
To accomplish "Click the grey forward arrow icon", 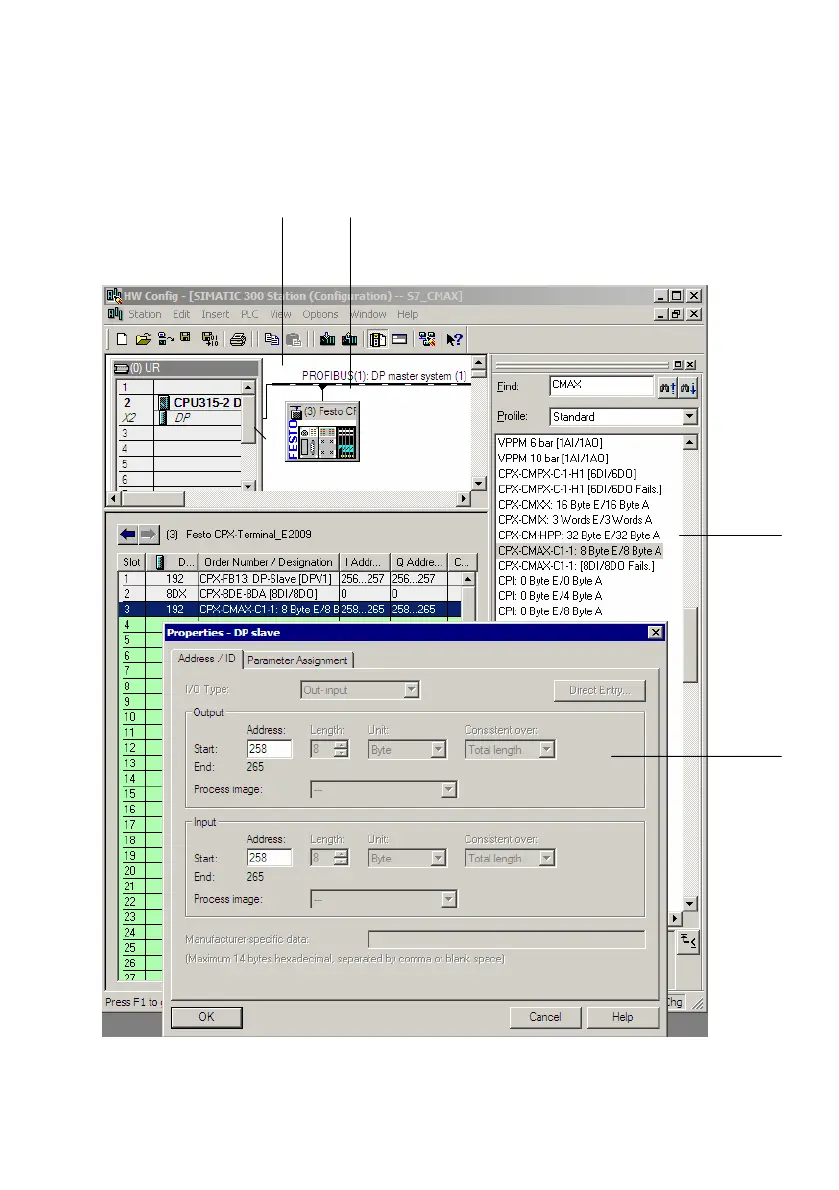I will tap(148, 534).
